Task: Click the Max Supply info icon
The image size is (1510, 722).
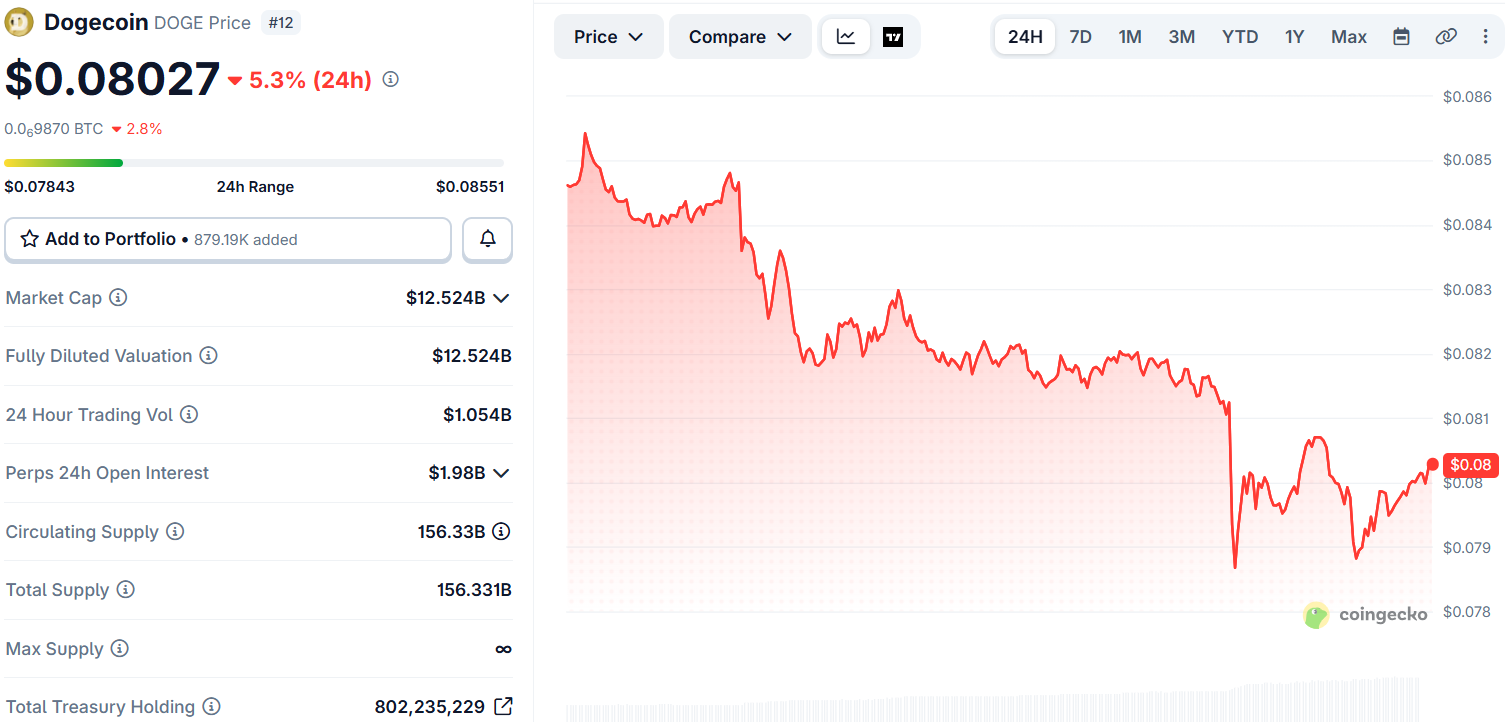Action: coord(120,648)
